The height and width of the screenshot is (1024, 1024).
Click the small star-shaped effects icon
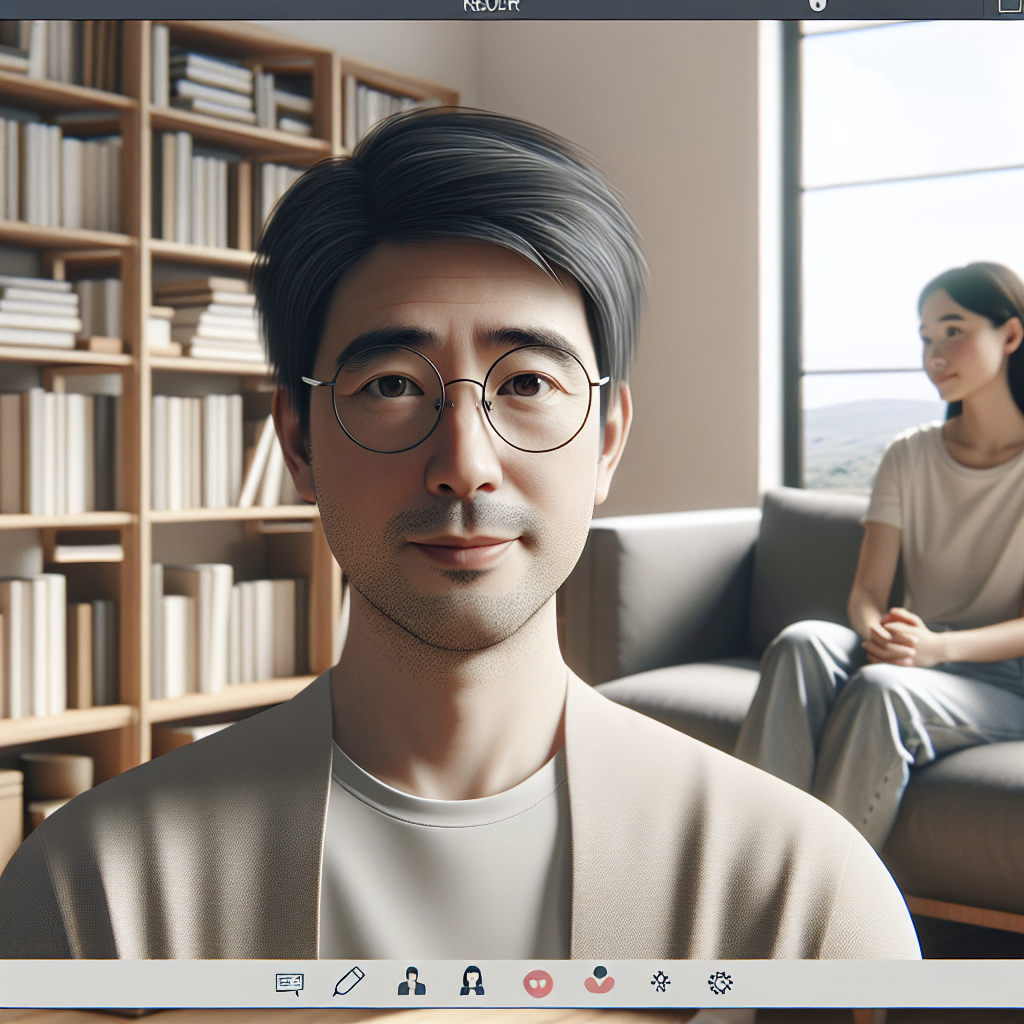point(660,982)
